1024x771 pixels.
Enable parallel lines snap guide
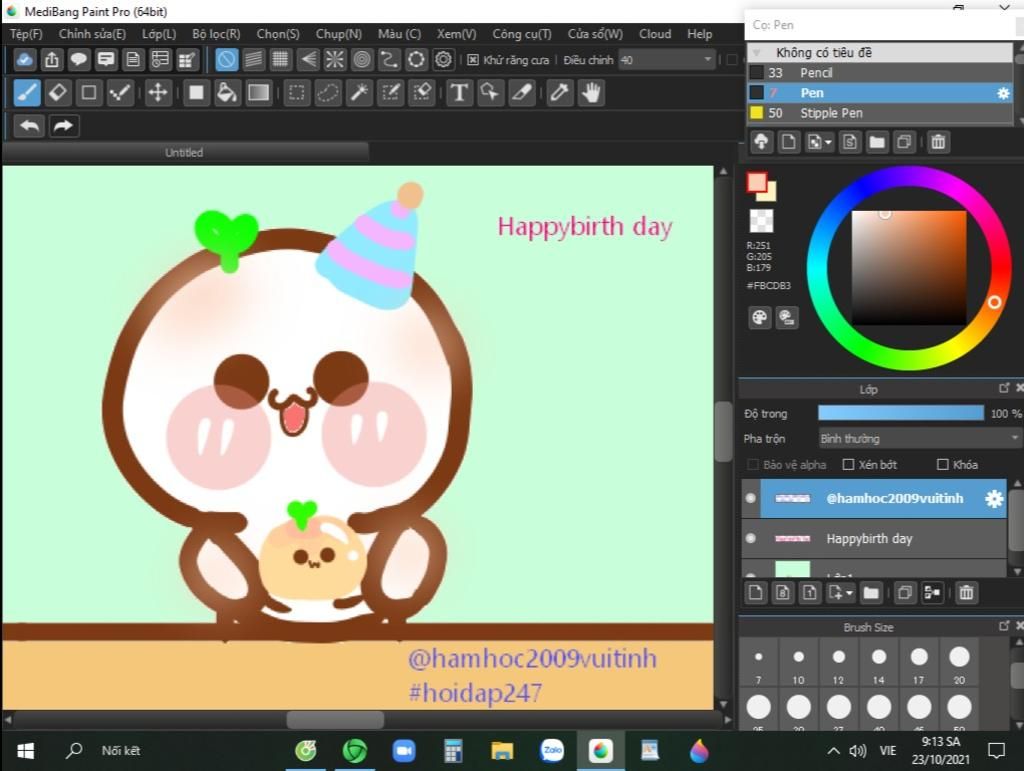pyautogui.click(x=253, y=60)
